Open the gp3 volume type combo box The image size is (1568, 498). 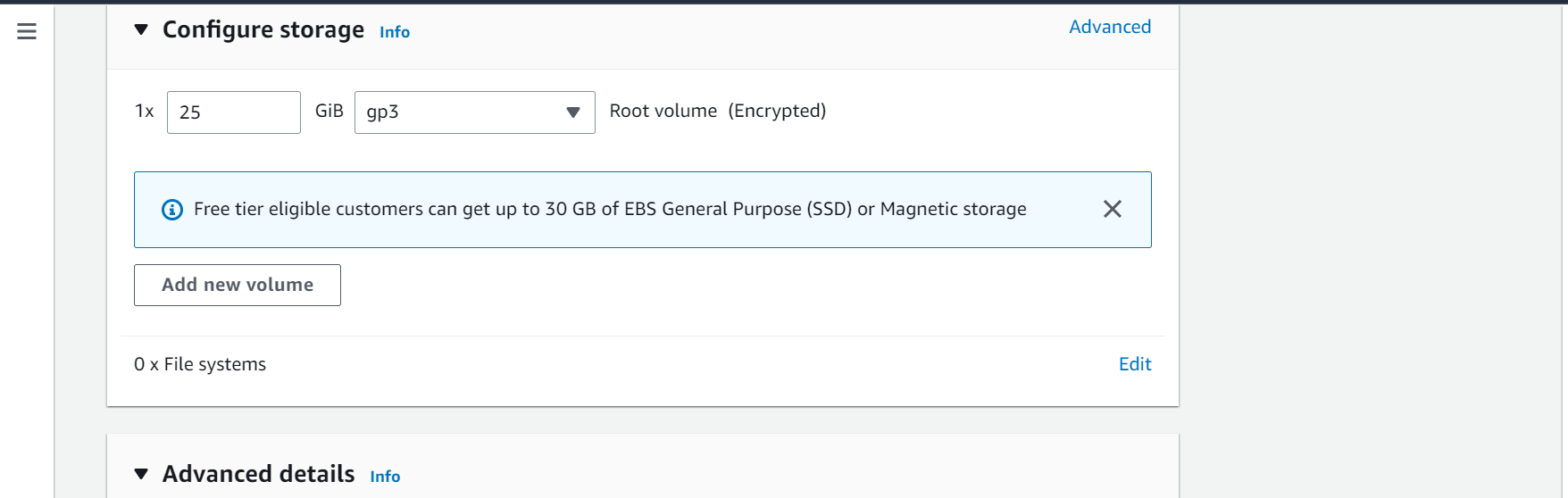(475, 112)
